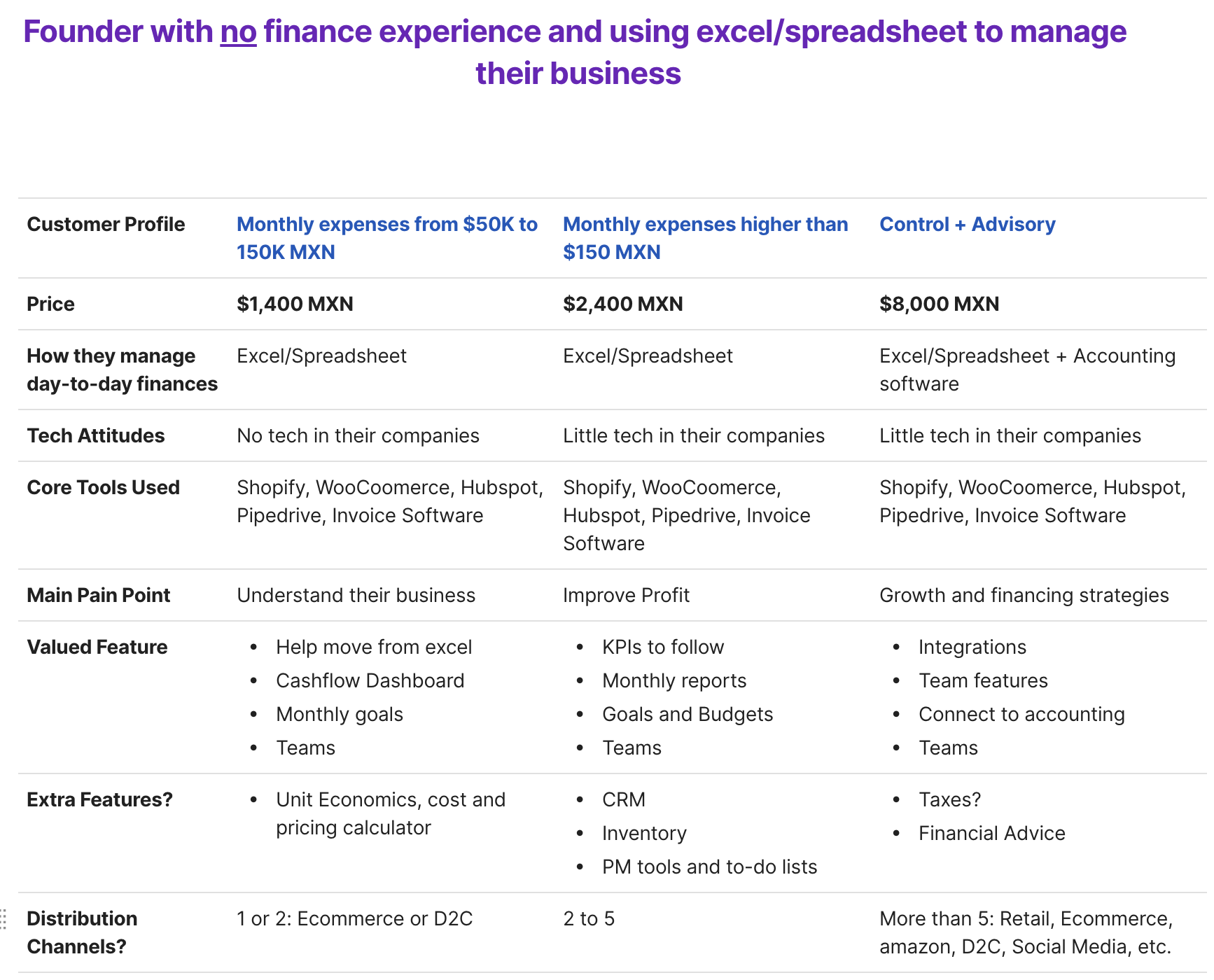The image size is (1214, 980).
Task: Click "No tech in their companies" cell
Action: click(x=358, y=435)
